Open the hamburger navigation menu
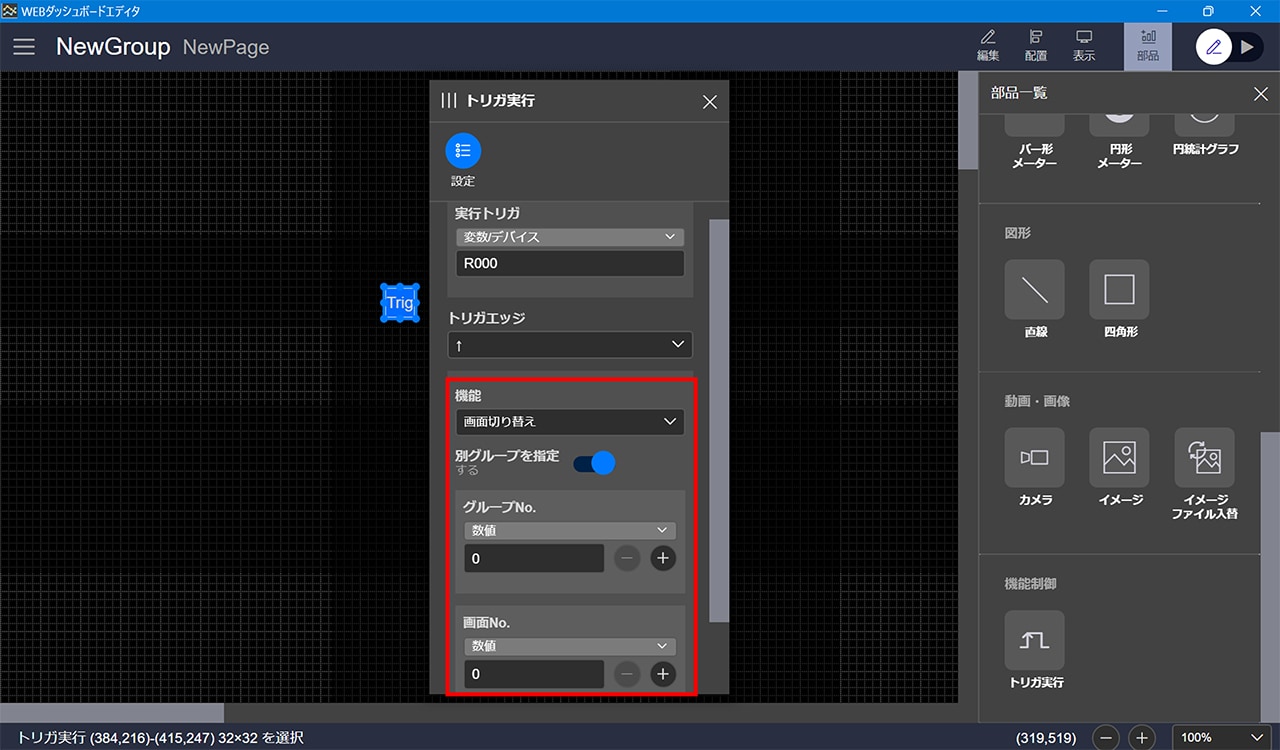The width and height of the screenshot is (1280, 750). pos(24,47)
